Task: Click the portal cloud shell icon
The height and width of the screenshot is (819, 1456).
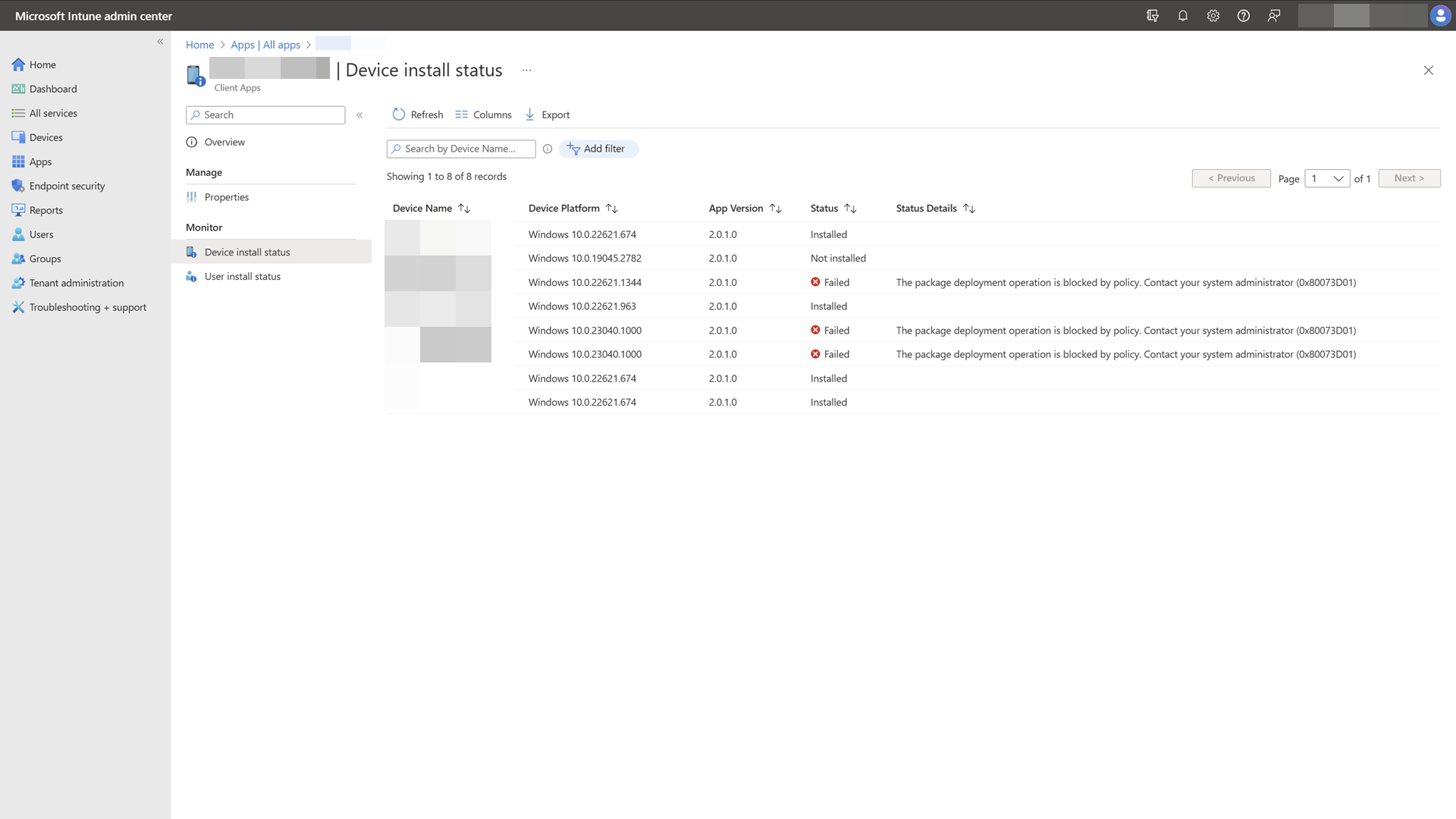Action: tap(1152, 16)
